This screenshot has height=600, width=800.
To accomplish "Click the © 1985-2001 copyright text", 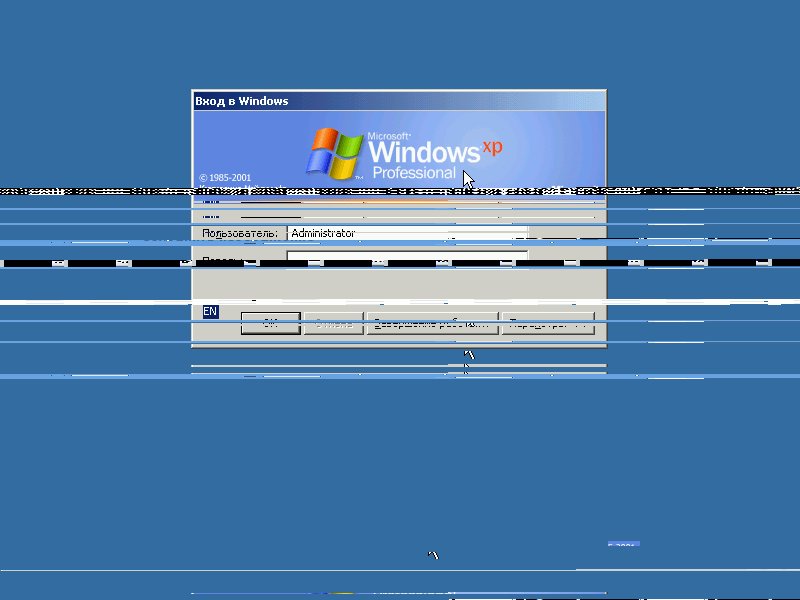I will click(225, 178).
